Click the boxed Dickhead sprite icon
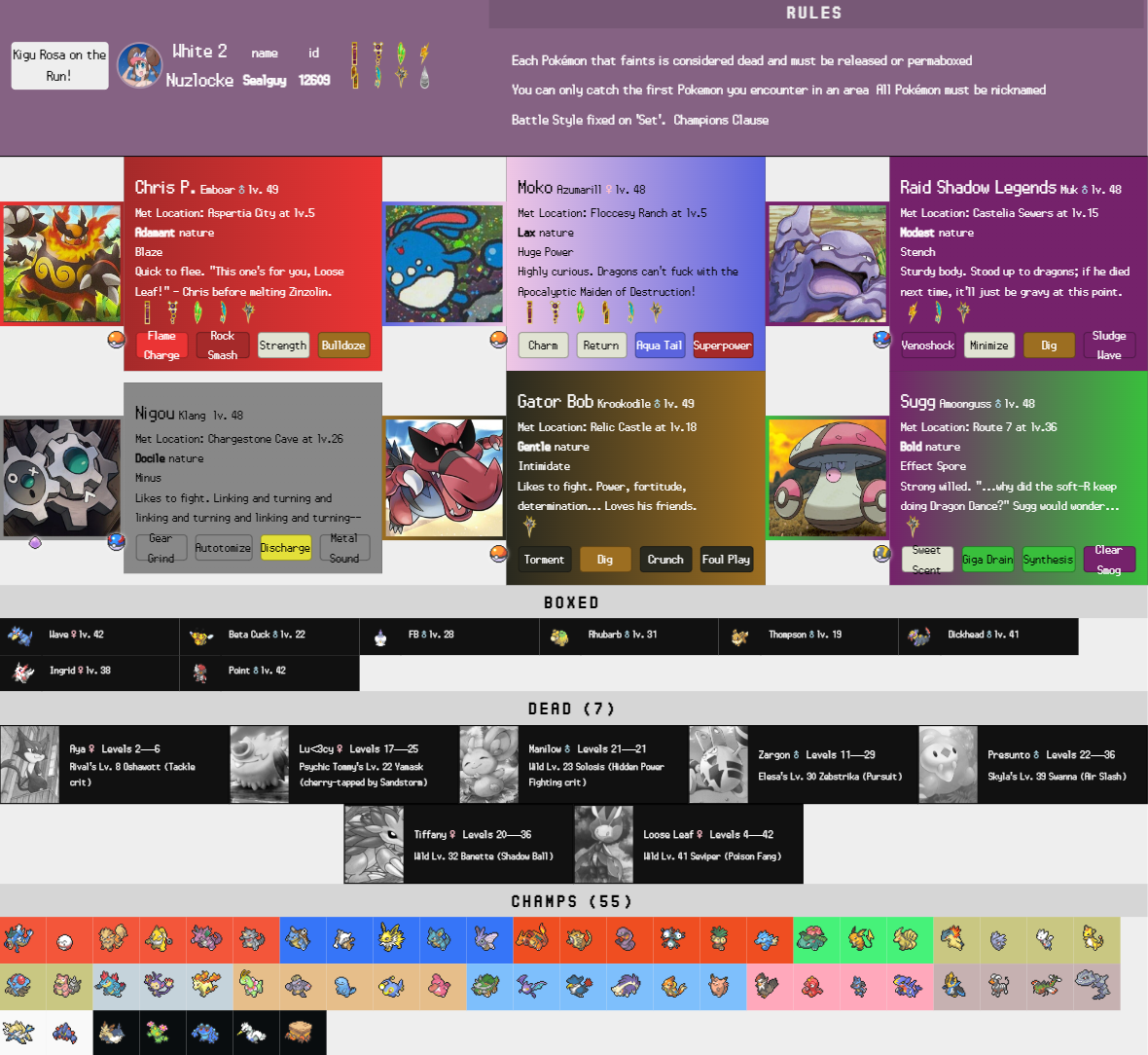 pyautogui.click(x=918, y=636)
